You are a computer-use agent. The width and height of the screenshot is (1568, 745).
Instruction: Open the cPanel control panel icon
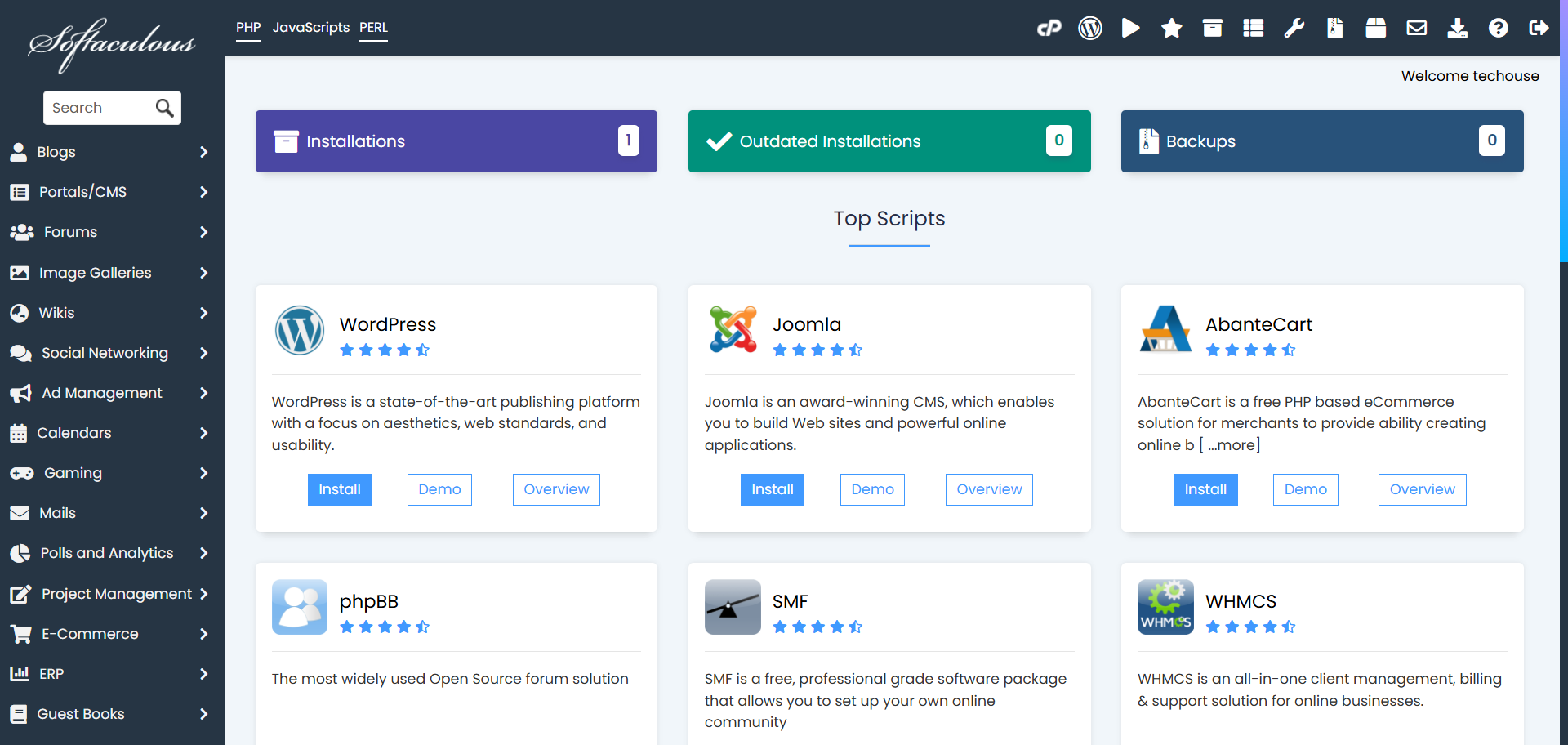(x=1049, y=29)
